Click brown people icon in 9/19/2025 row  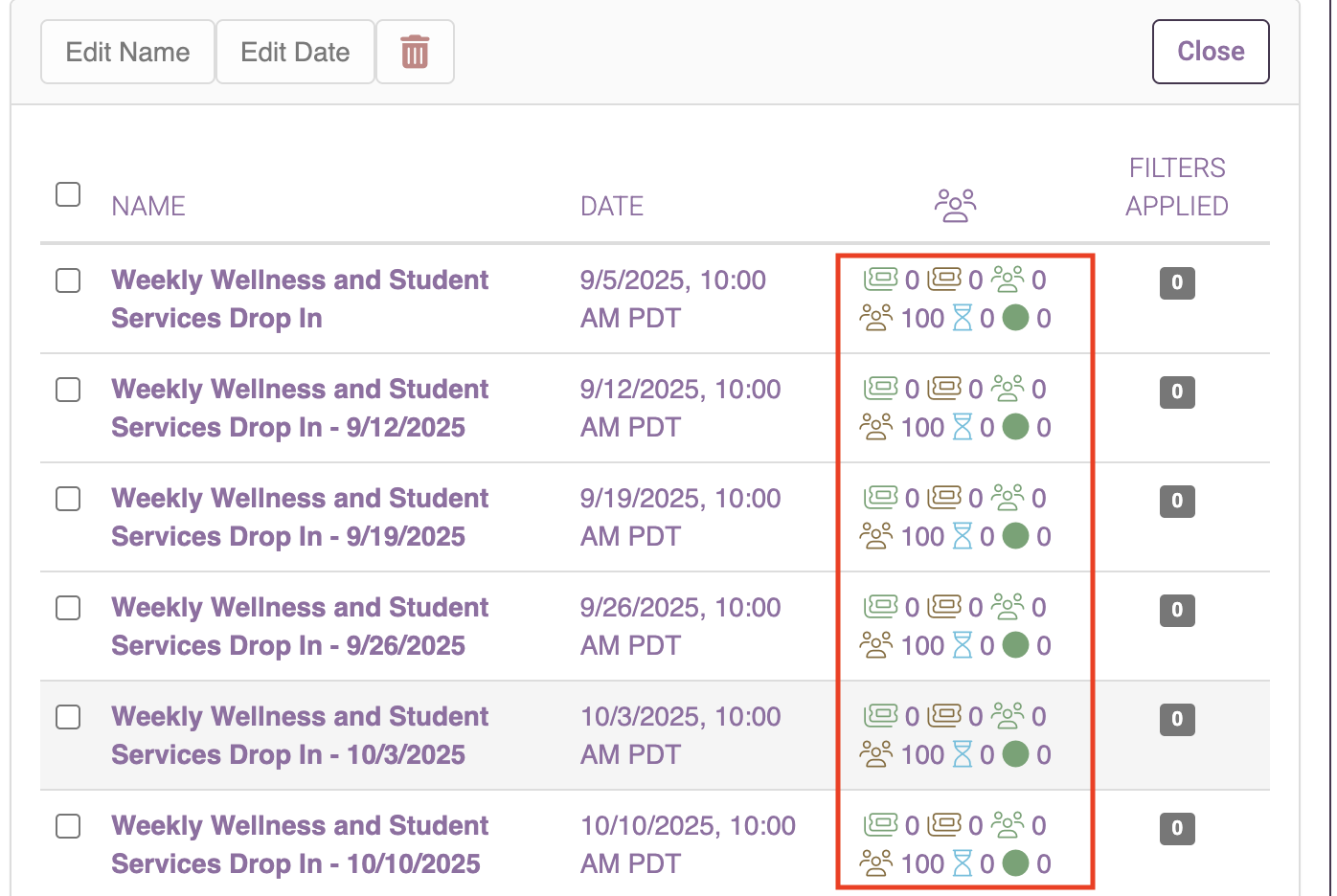click(x=876, y=536)
